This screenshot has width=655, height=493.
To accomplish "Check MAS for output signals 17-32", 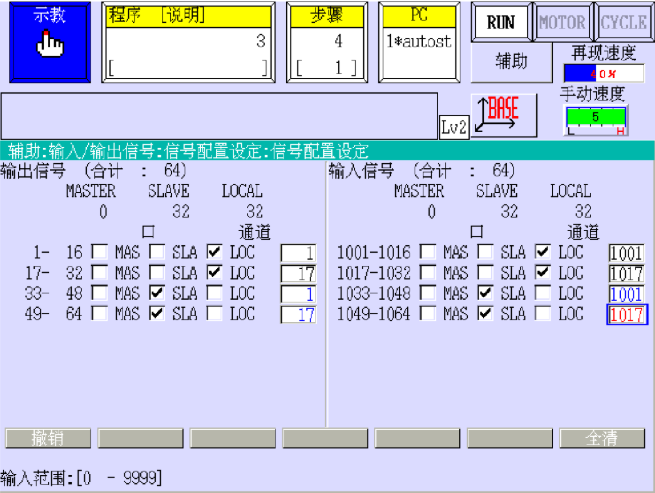I will coord(99,272).
